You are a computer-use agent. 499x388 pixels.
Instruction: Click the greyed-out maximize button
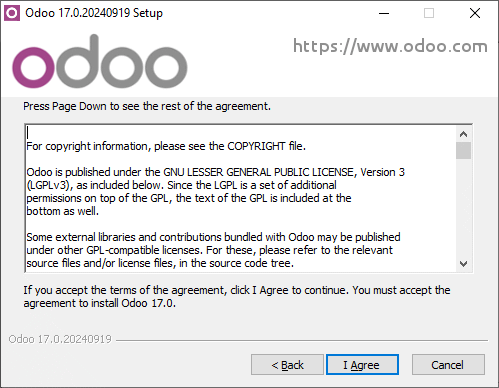pyautogui.click(x=429, y=13)
